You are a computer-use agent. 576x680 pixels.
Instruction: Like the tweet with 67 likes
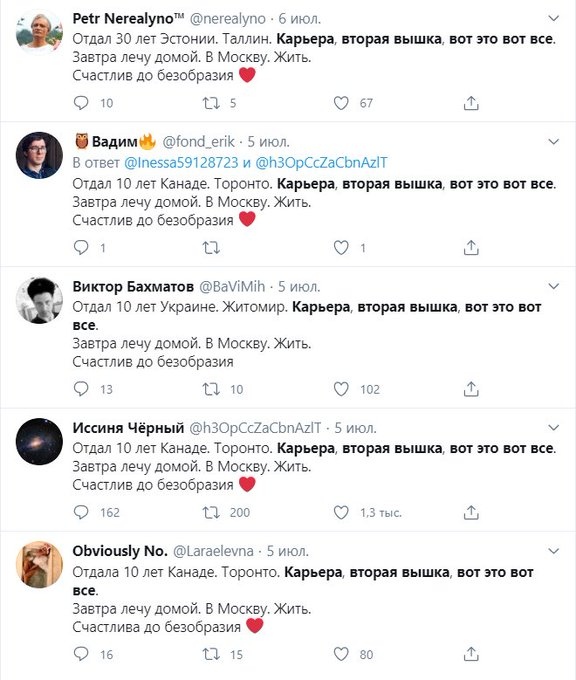341,103
